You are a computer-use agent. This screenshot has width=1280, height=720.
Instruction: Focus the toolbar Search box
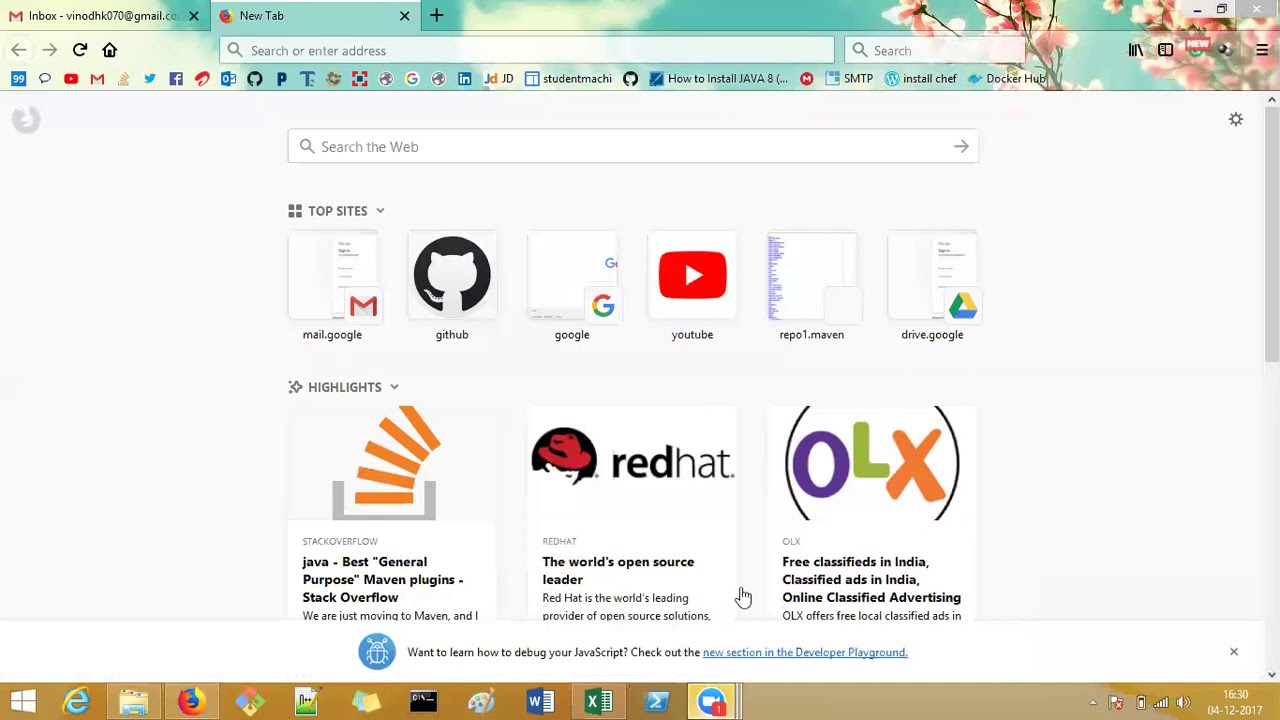pos(935,50)
